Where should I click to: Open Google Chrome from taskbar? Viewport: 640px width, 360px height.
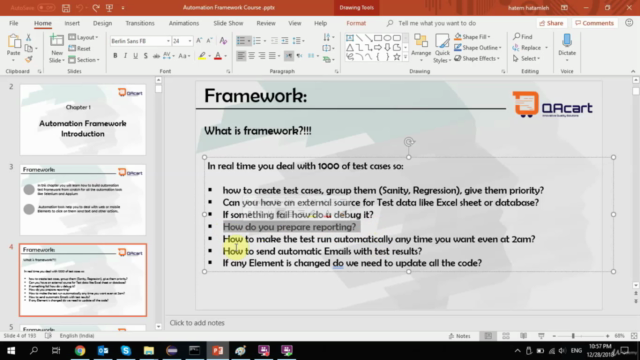point(80,350)
